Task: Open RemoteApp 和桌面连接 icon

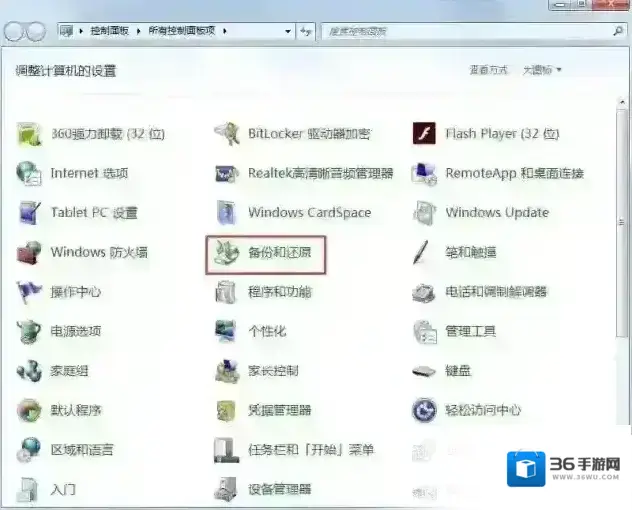Action: click(x=424, y=174)
